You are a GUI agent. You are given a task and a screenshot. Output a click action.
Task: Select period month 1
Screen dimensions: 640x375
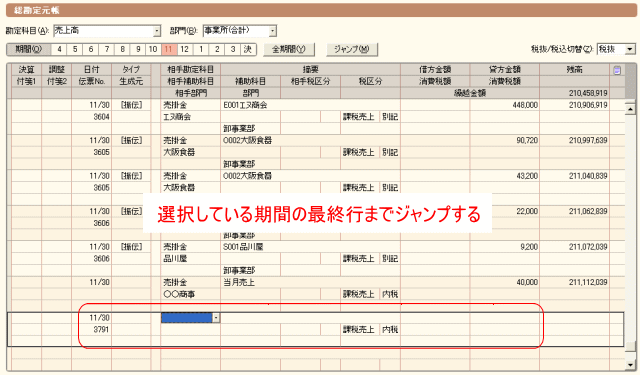(x=201, y=49)
